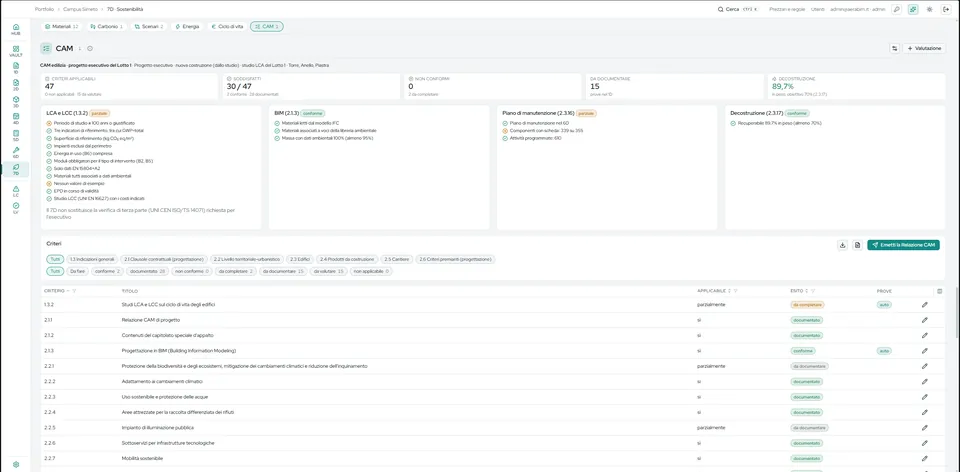This screenshot has height=472, width=960.
Task: Click the page vertical scrollbar
Action: coord(957,312)
